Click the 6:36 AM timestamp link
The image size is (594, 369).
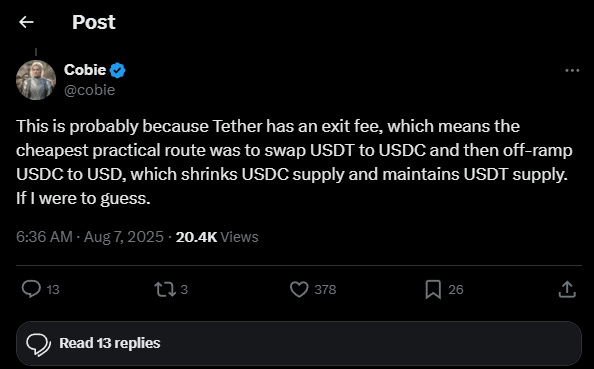[44, 237]
